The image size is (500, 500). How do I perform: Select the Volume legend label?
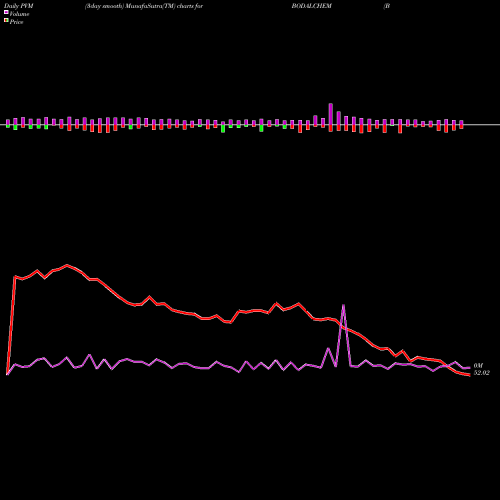click(x=19, y=14)
